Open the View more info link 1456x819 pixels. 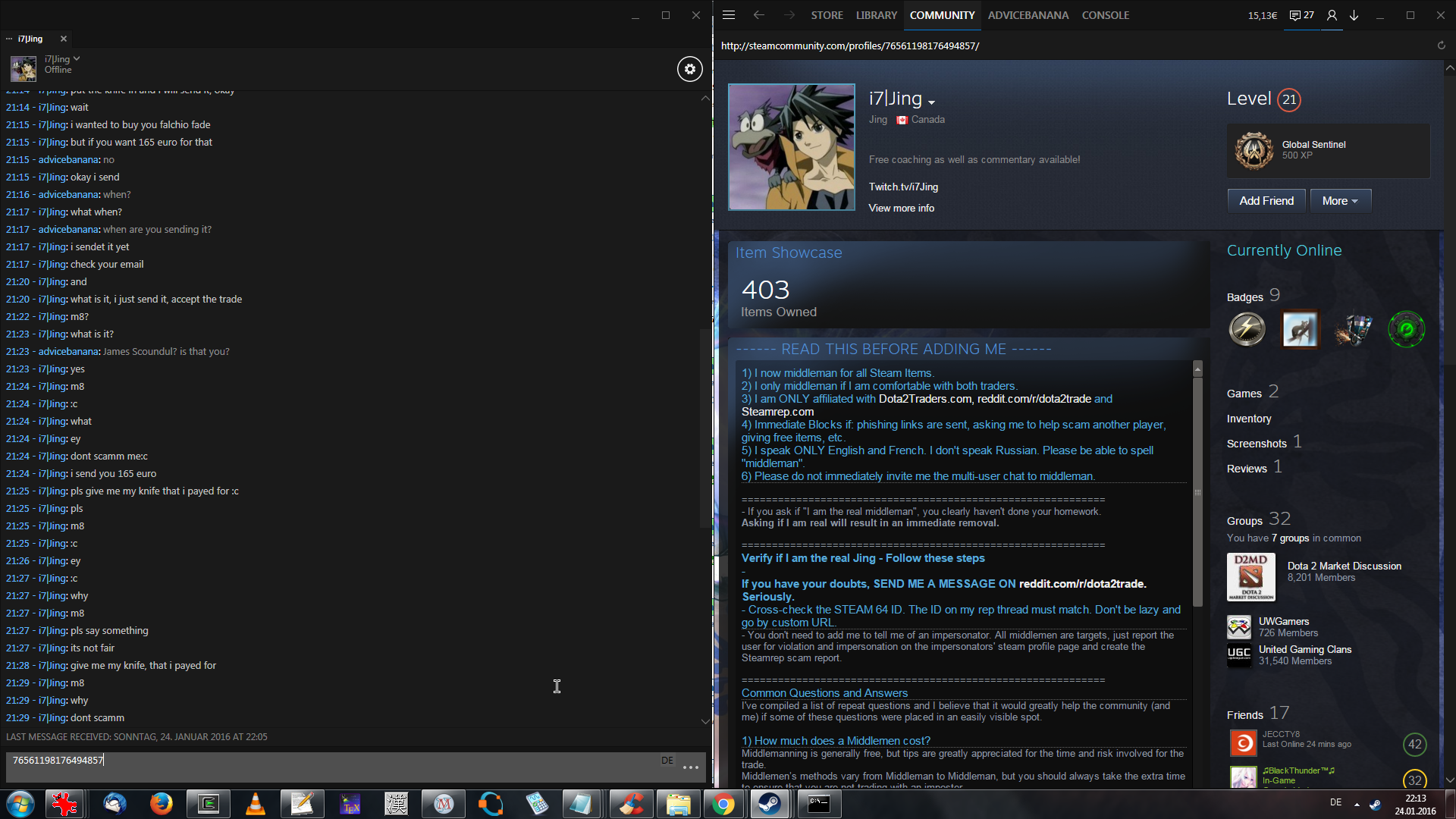(x=901, y=208)
